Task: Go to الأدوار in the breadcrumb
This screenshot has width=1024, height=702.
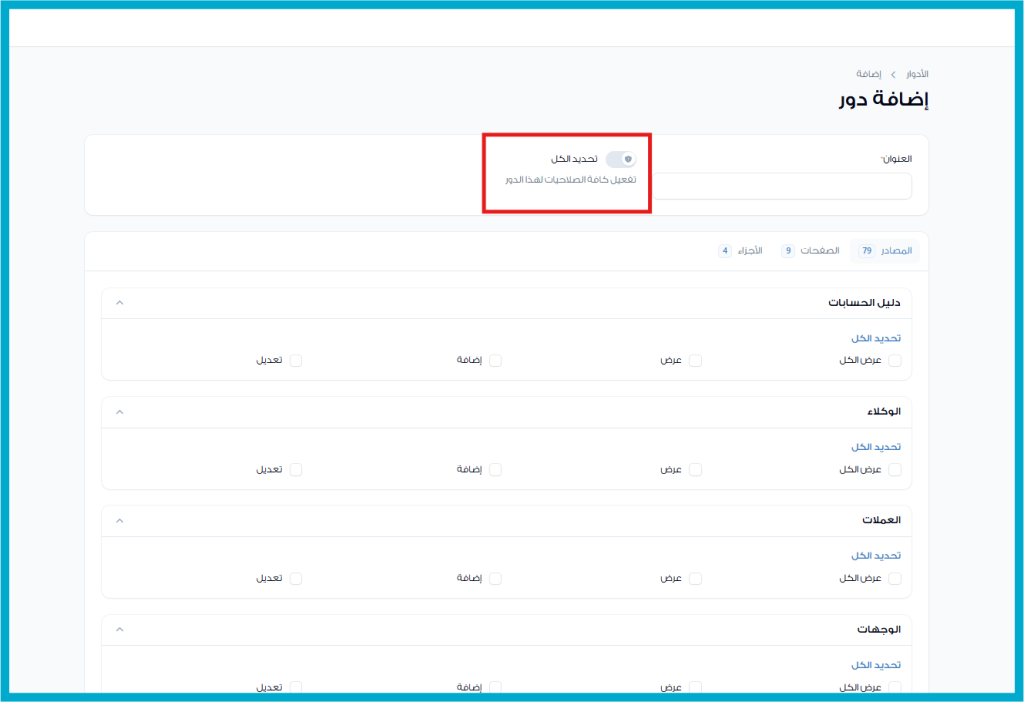Action: click(917, 75)
